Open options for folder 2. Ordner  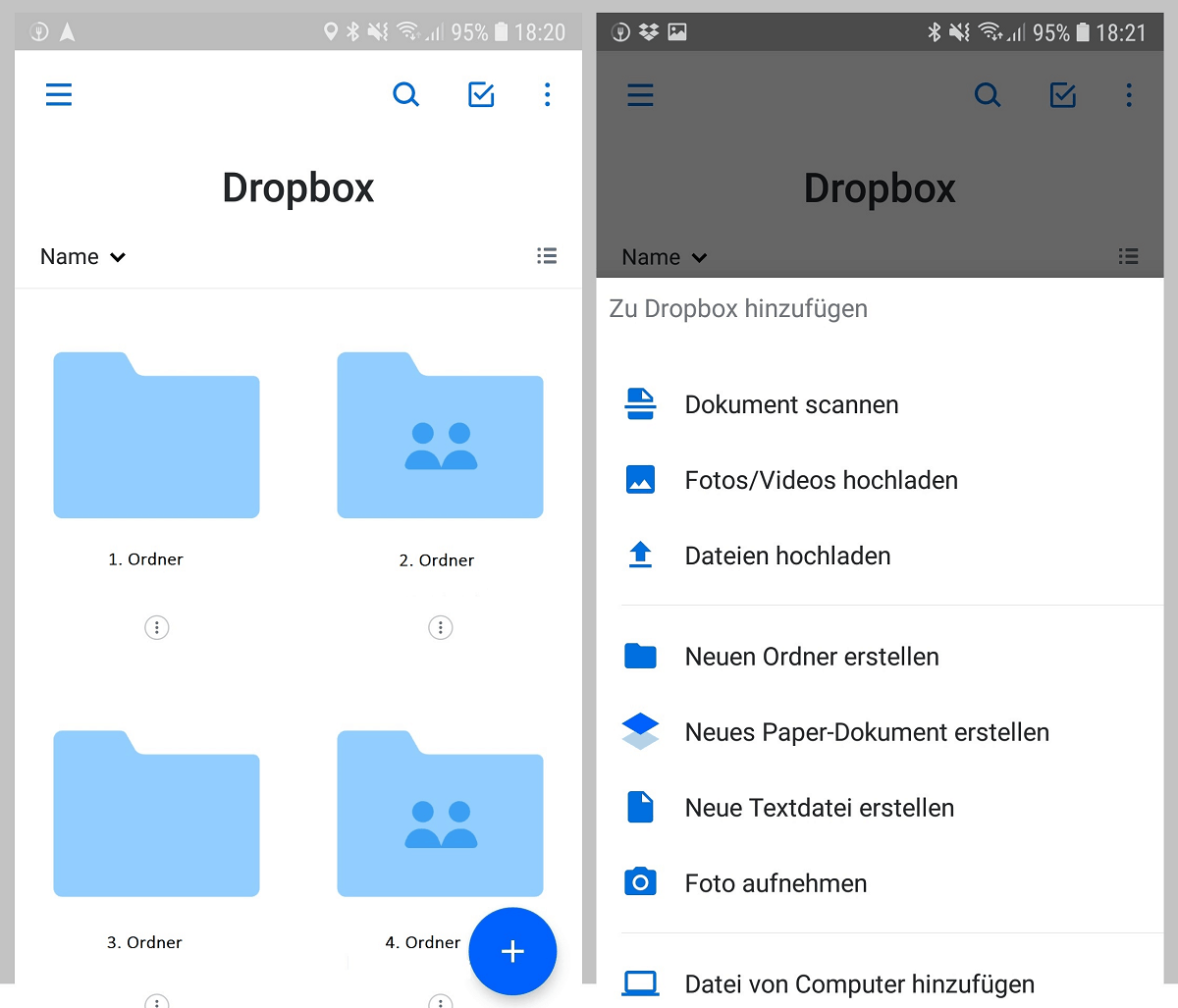click(x=440, y=627)
